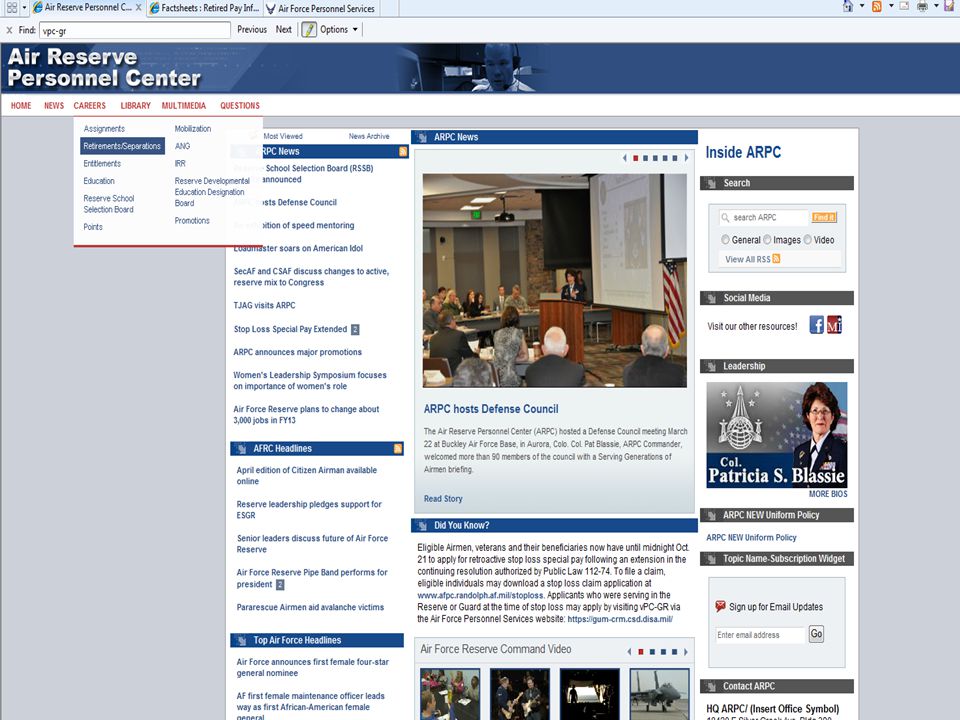Click the Air Reserve Personnel Center logo

click(x=104, y=67)
